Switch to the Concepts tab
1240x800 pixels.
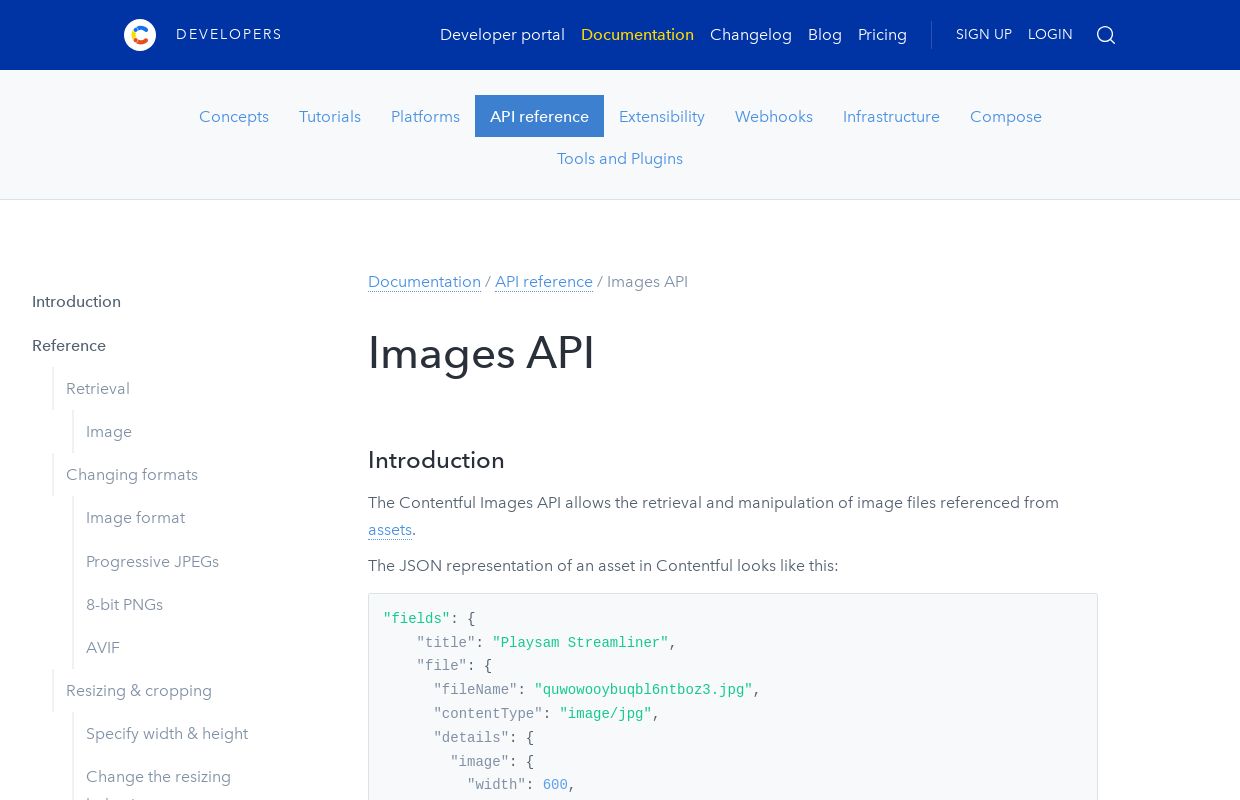click(234, 116)
